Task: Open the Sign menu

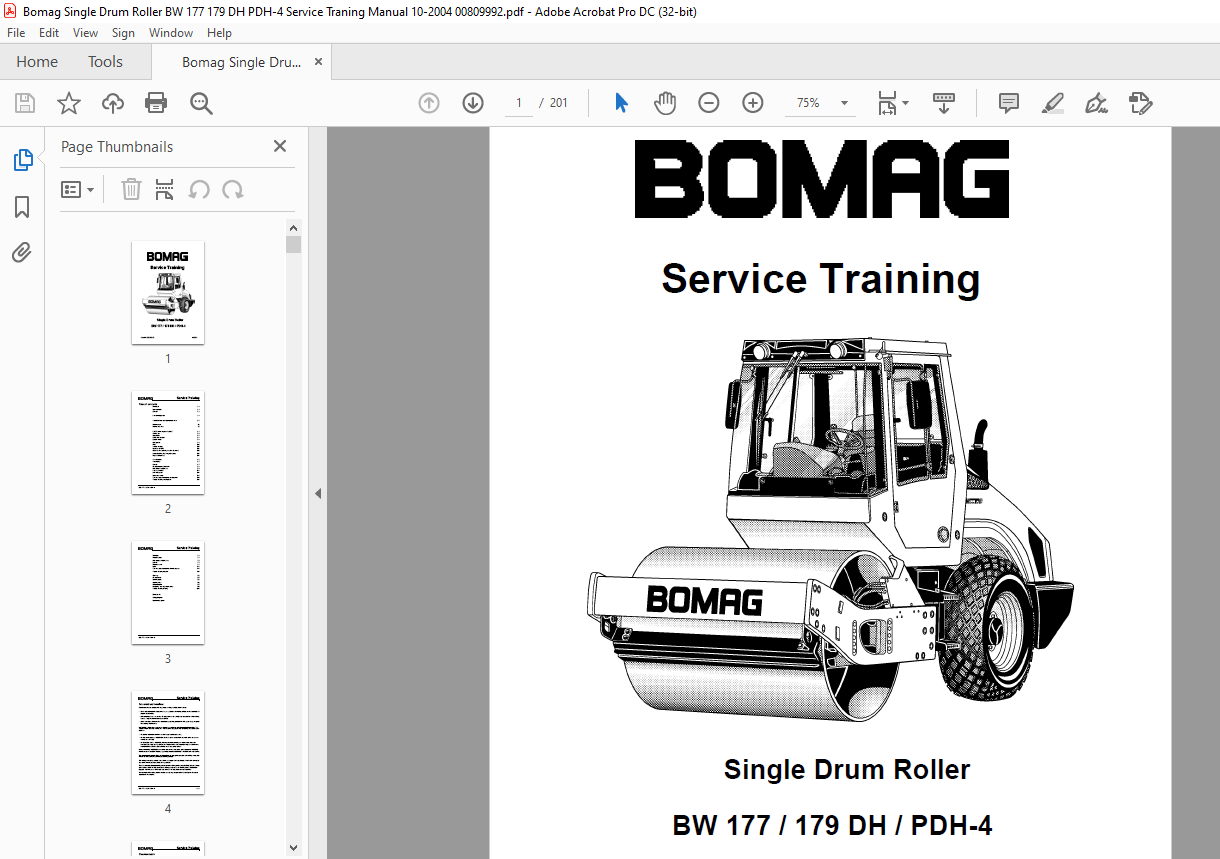Action: point(123,33)
